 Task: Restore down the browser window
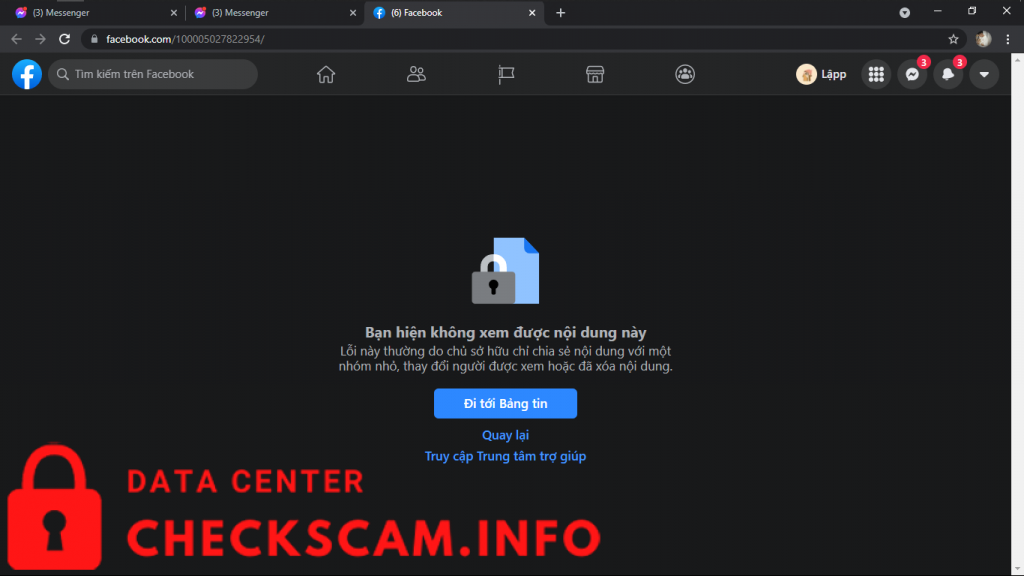point(972,11)
